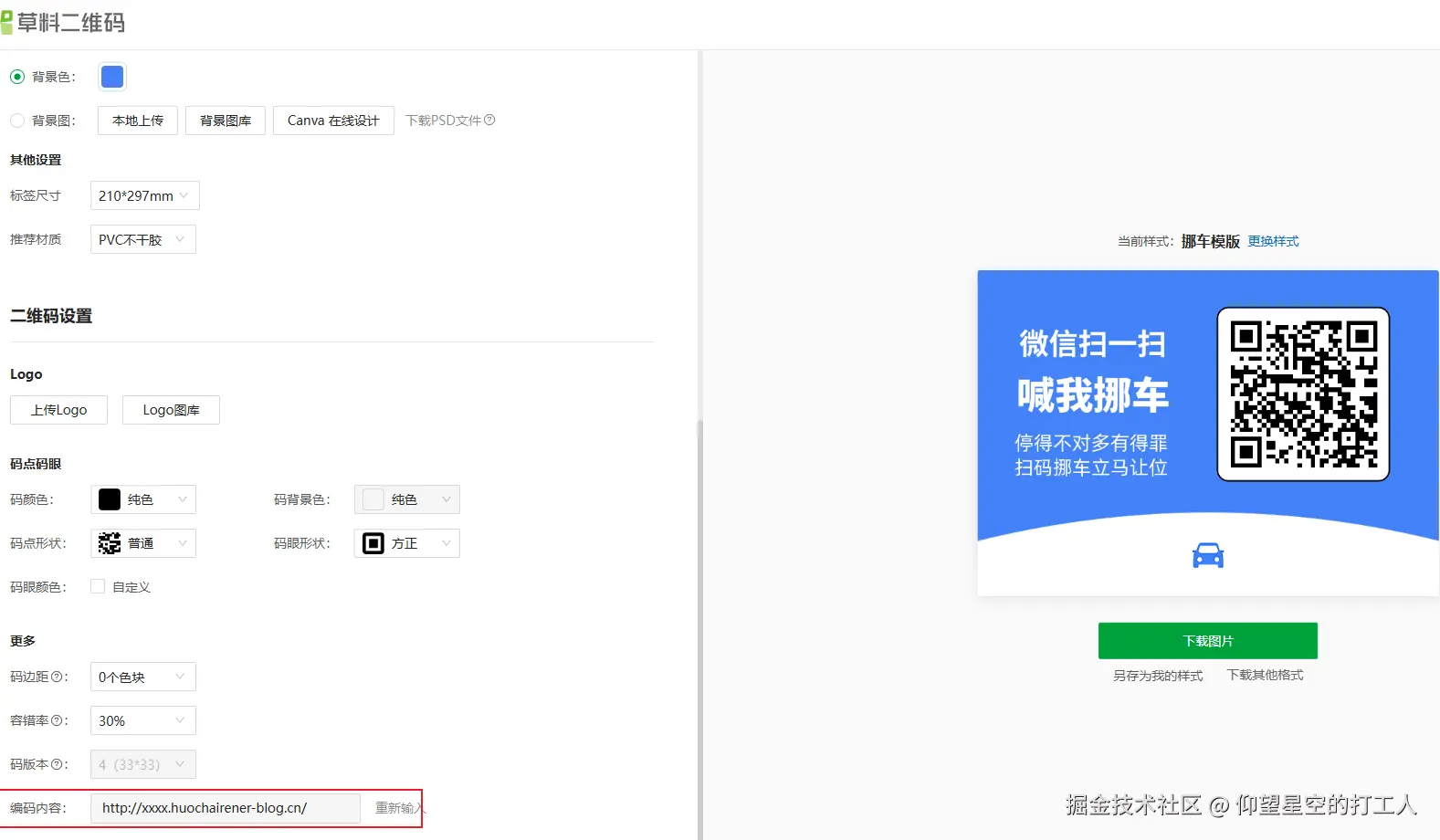
Task: Open 码背景色 纯色 dropdown
Action: tap(407, 499)
